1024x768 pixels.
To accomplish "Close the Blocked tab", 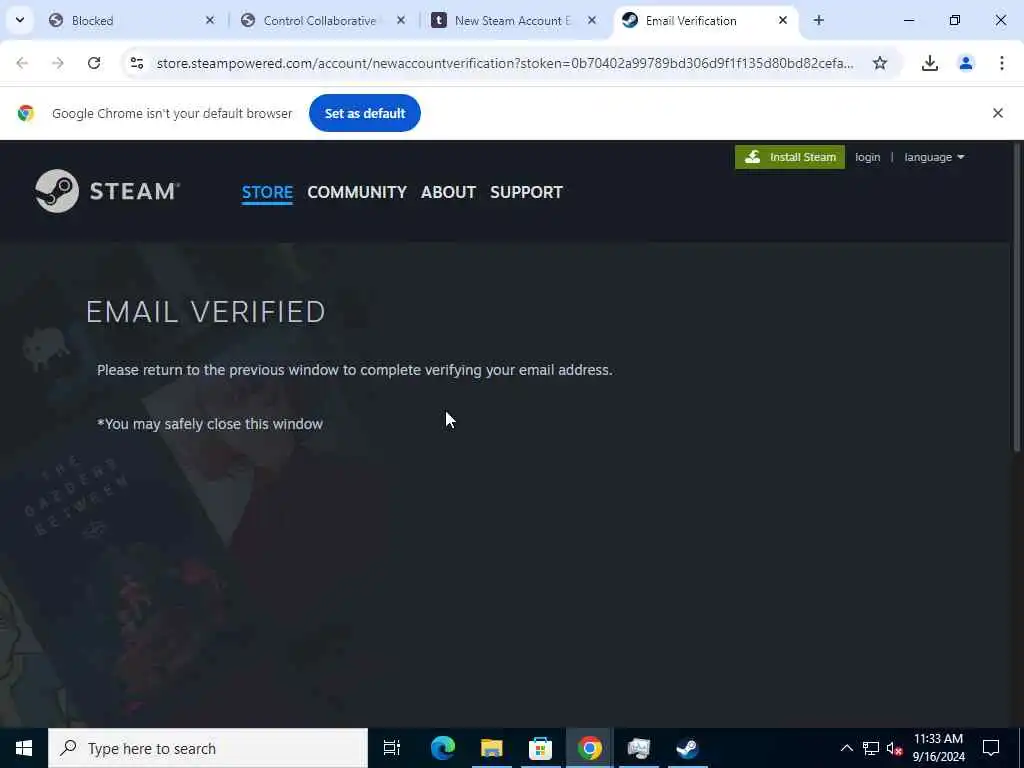I will click(x=210, y=20).
